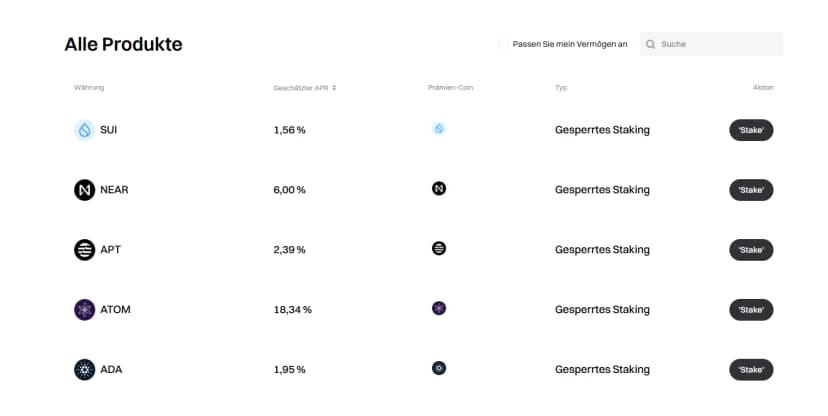The height and width of the screenshot is (416, 828).
Task: Click the search magnifier icon
Action: pos(651,44)
